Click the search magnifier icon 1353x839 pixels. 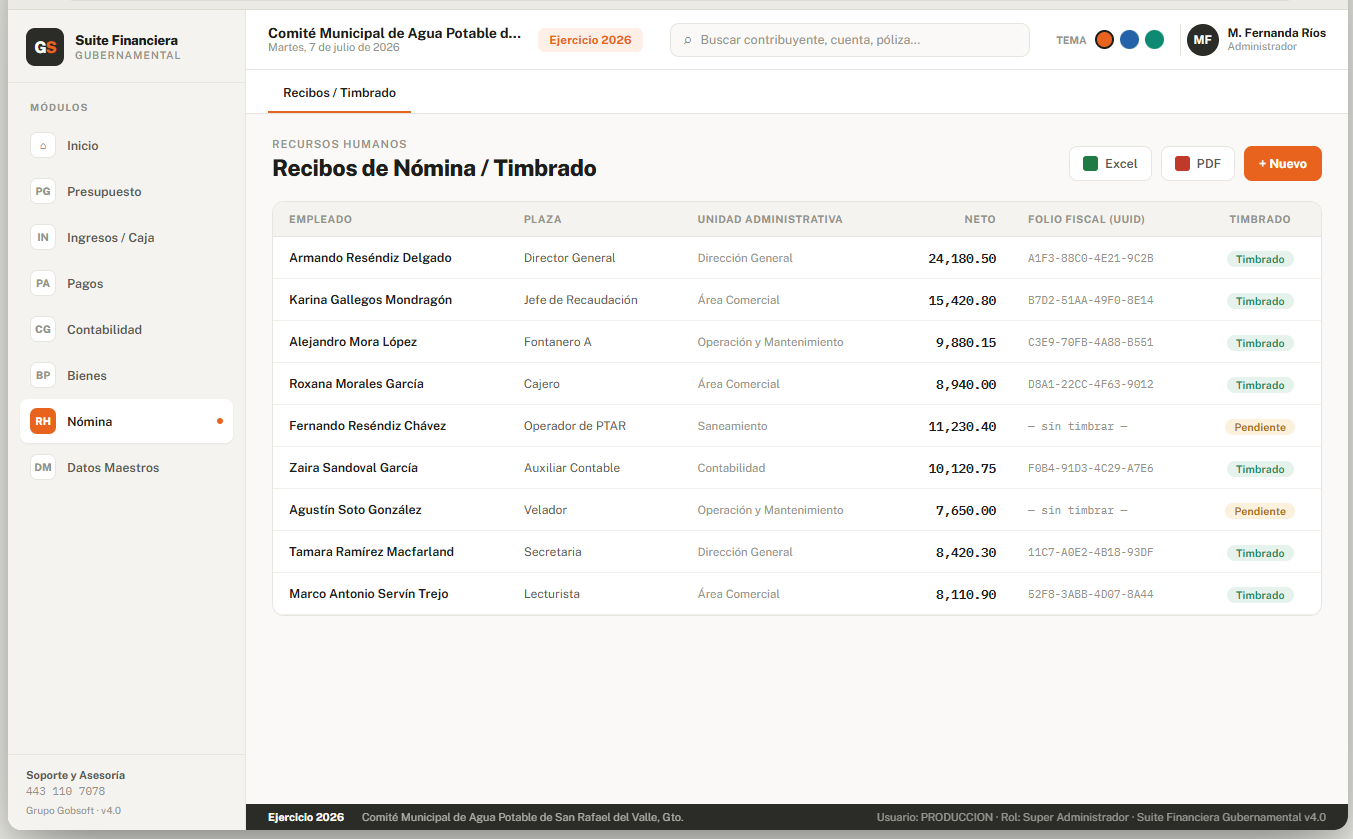[687, 40]
